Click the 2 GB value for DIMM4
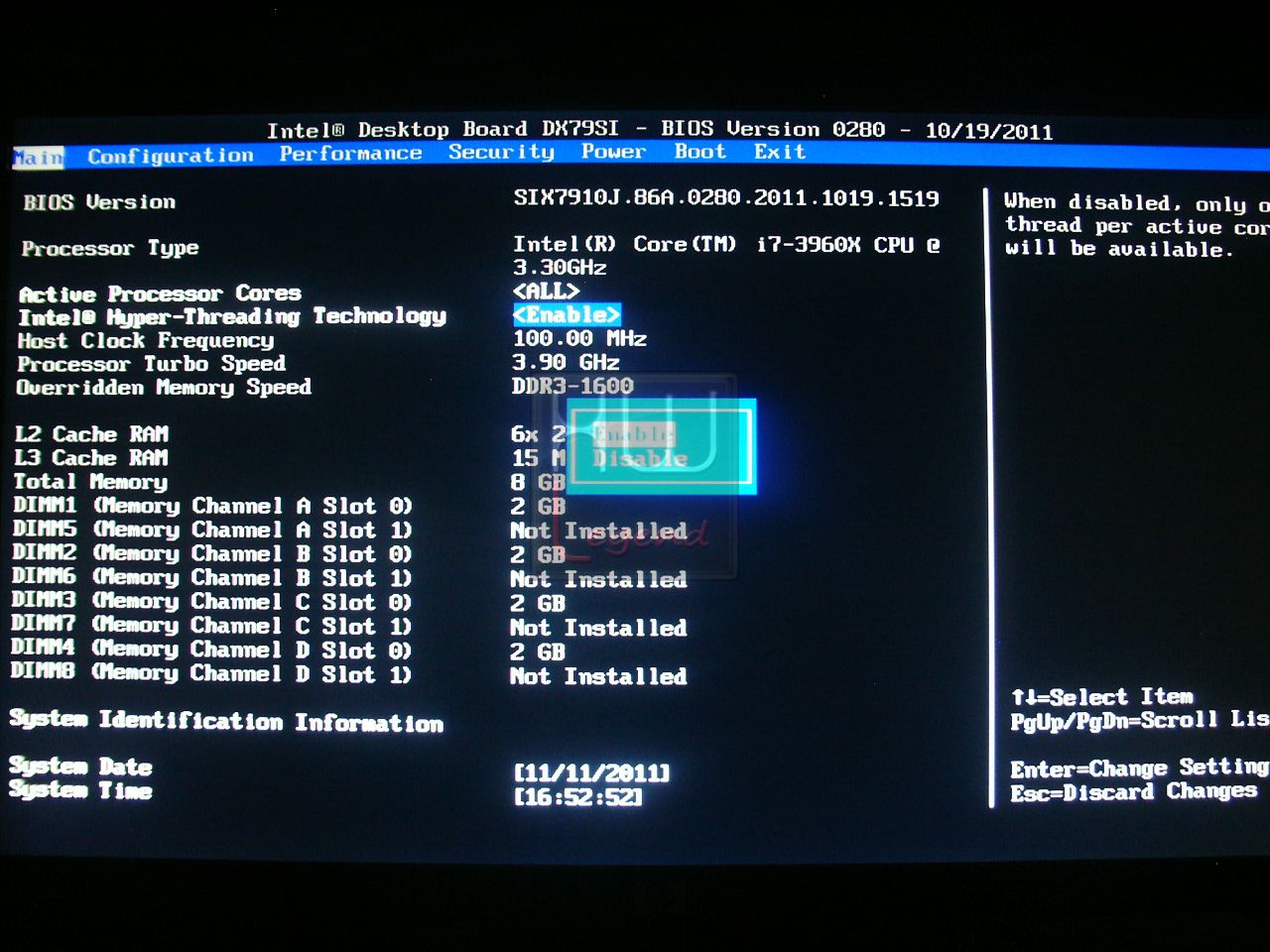Screen dimensions: 1270x952 [538, 653]
